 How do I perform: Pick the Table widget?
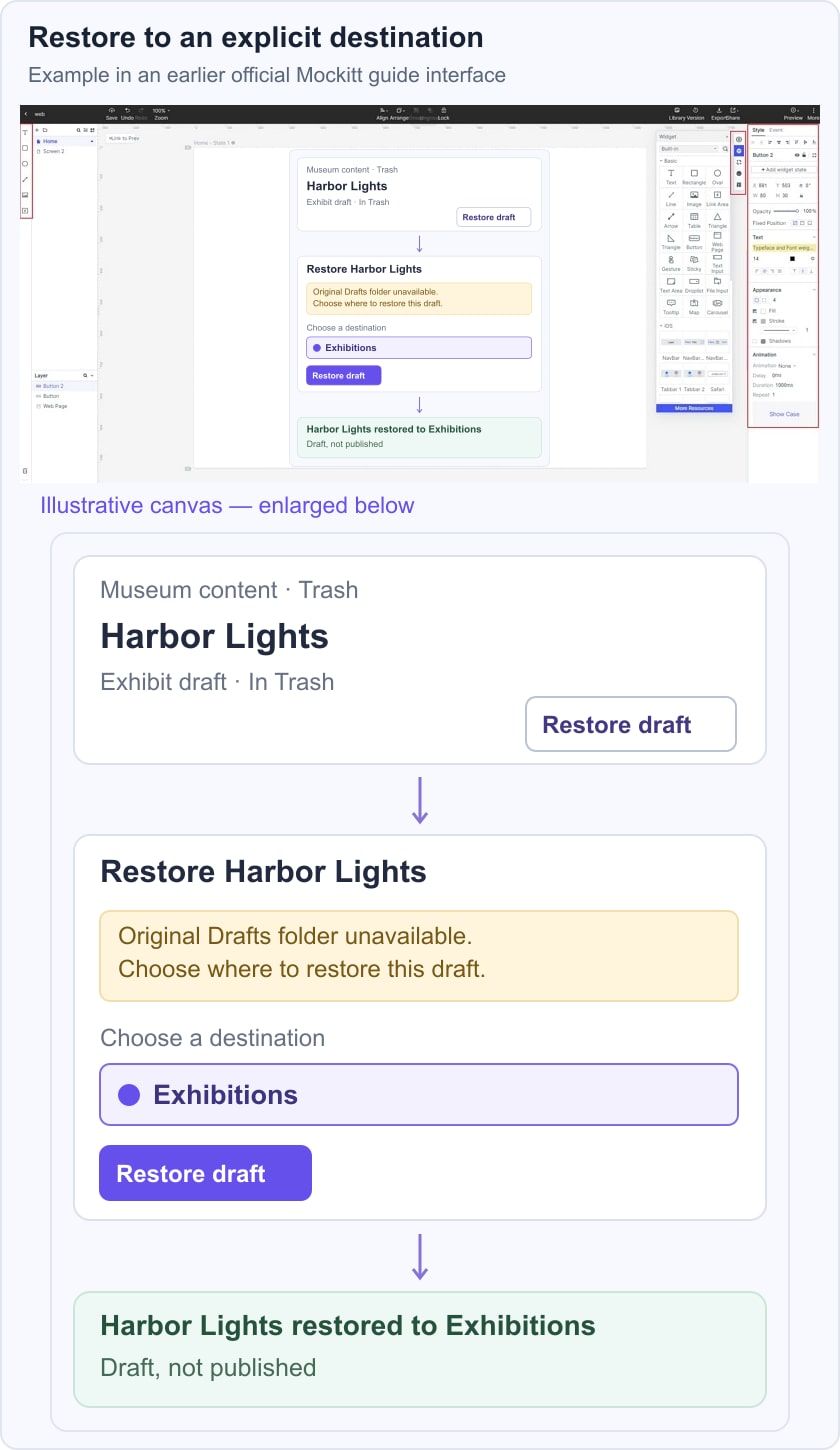pyautogui.click(x=694, y=220)
